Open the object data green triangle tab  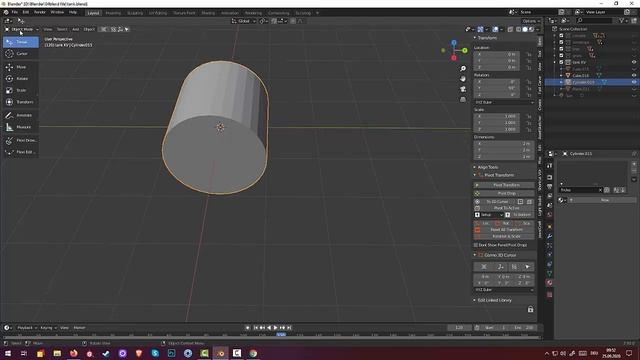pos(549,273)
